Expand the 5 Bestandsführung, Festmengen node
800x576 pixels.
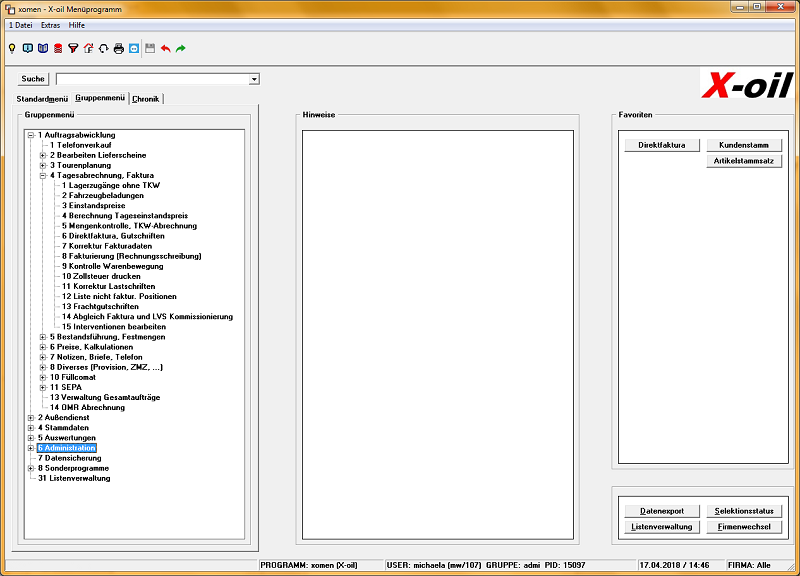click(x=43, y=337)
